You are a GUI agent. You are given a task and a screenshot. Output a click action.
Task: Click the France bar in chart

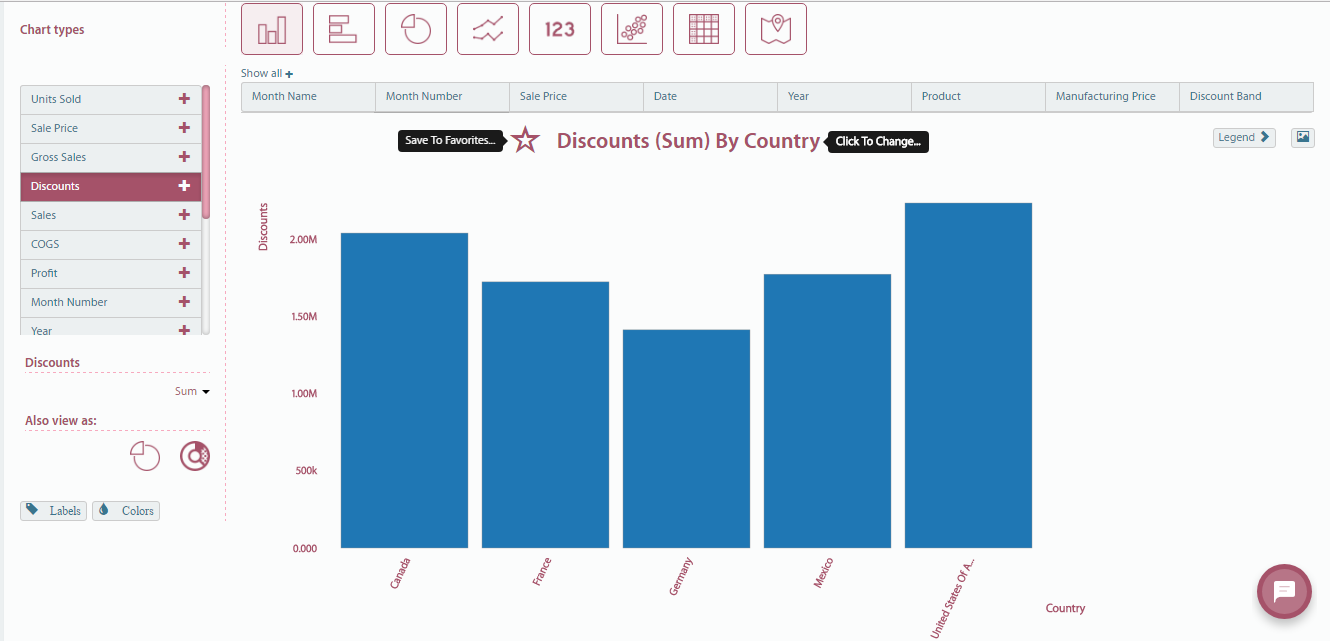[545, 415]
